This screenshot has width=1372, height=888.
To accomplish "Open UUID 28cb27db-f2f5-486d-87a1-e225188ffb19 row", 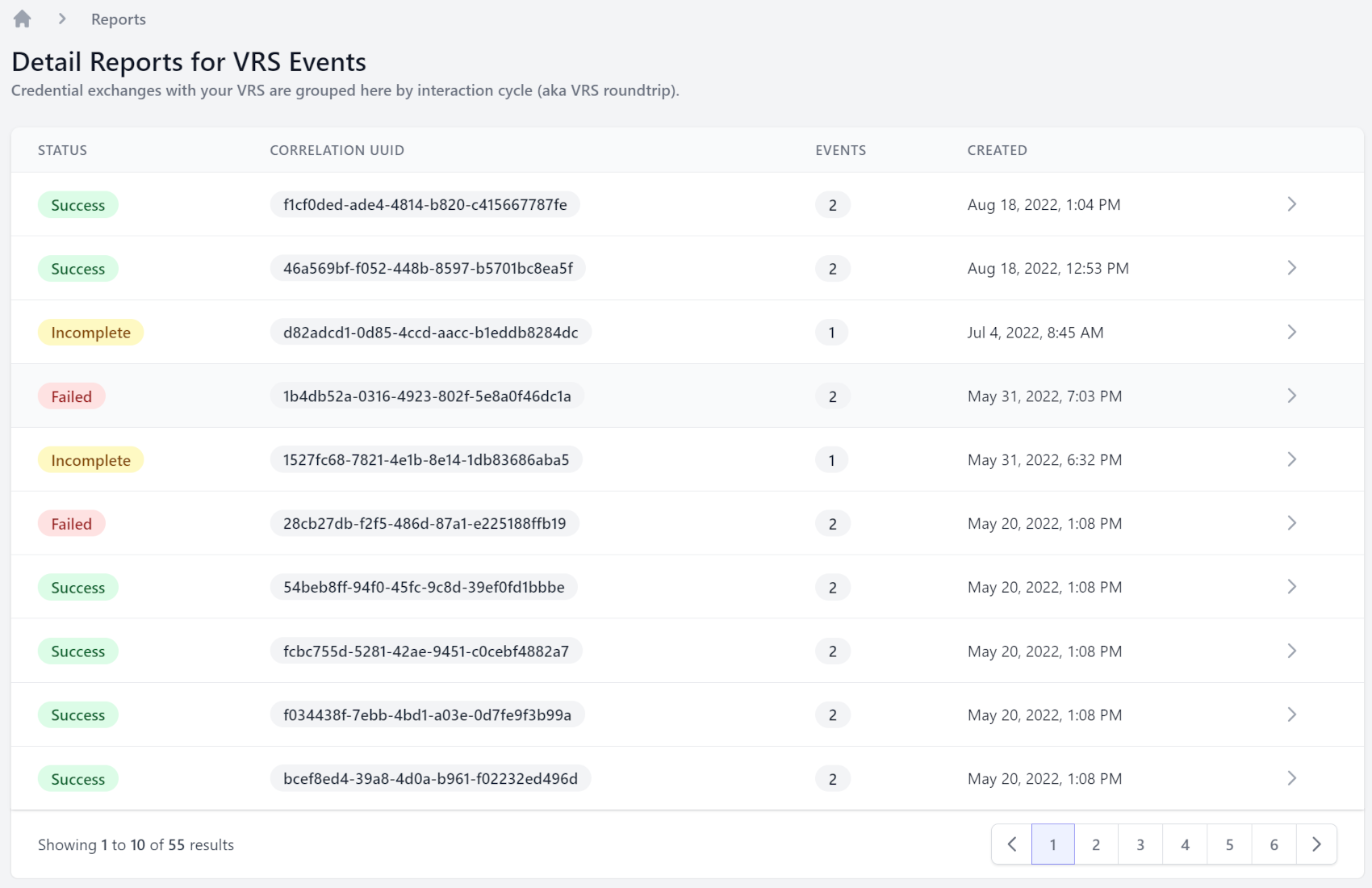I will point(425,524).
